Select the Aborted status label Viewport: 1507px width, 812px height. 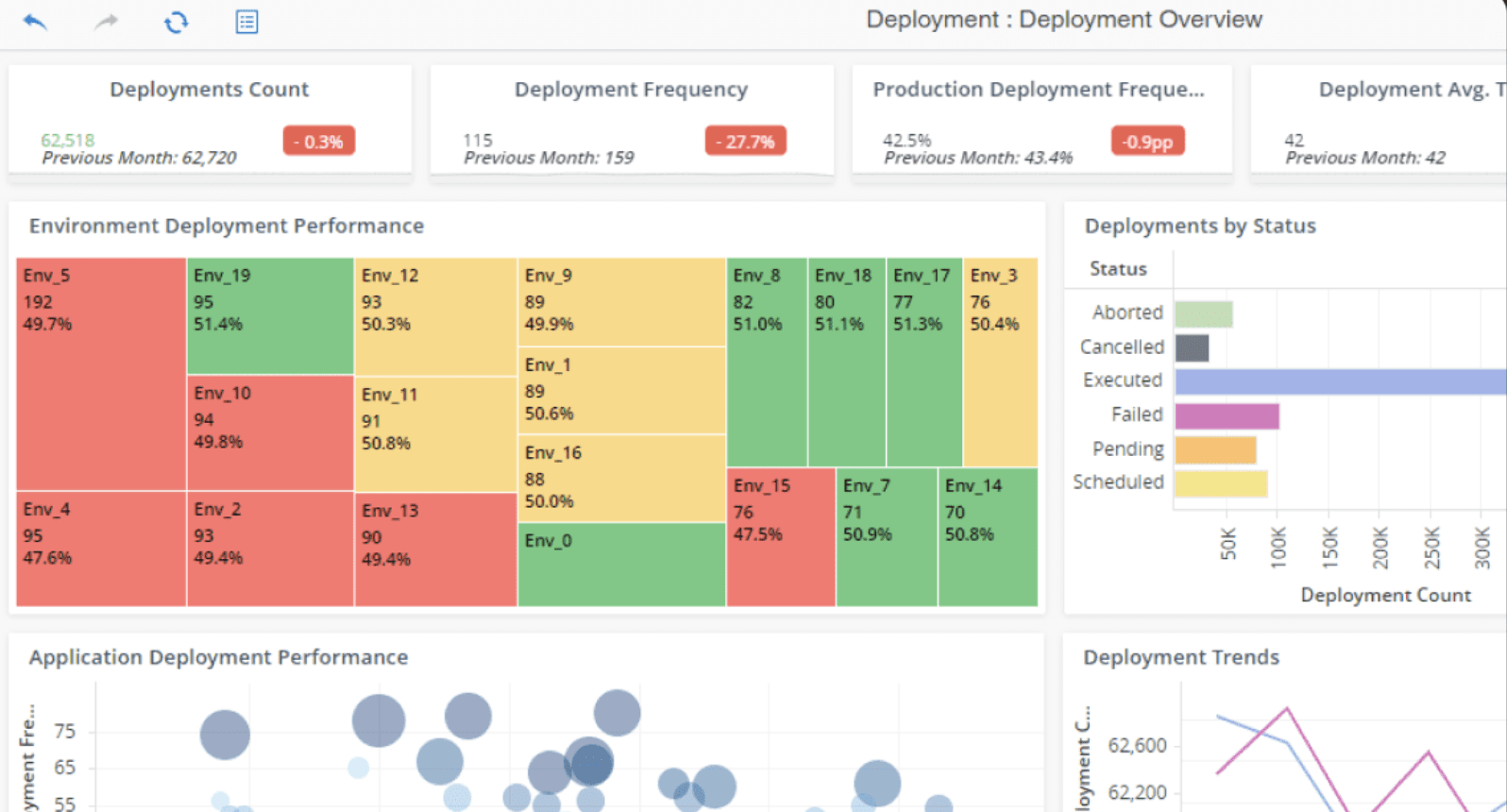coord(1127,312)
